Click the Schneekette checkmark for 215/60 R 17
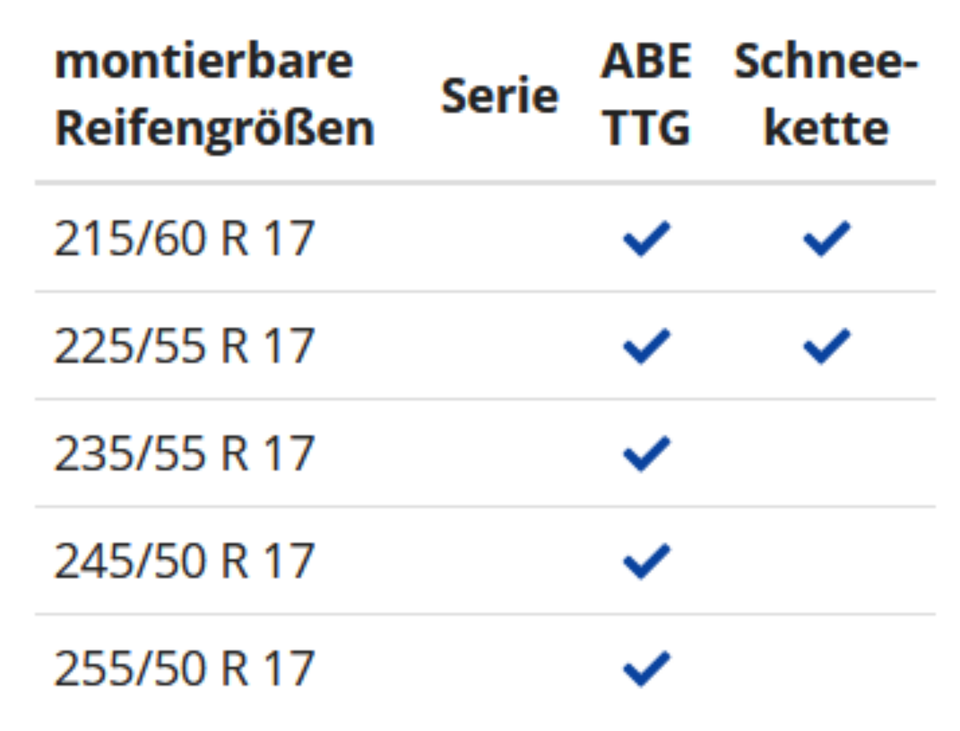The height and width of the screenshot is (731, 960). tap(826, 240)
